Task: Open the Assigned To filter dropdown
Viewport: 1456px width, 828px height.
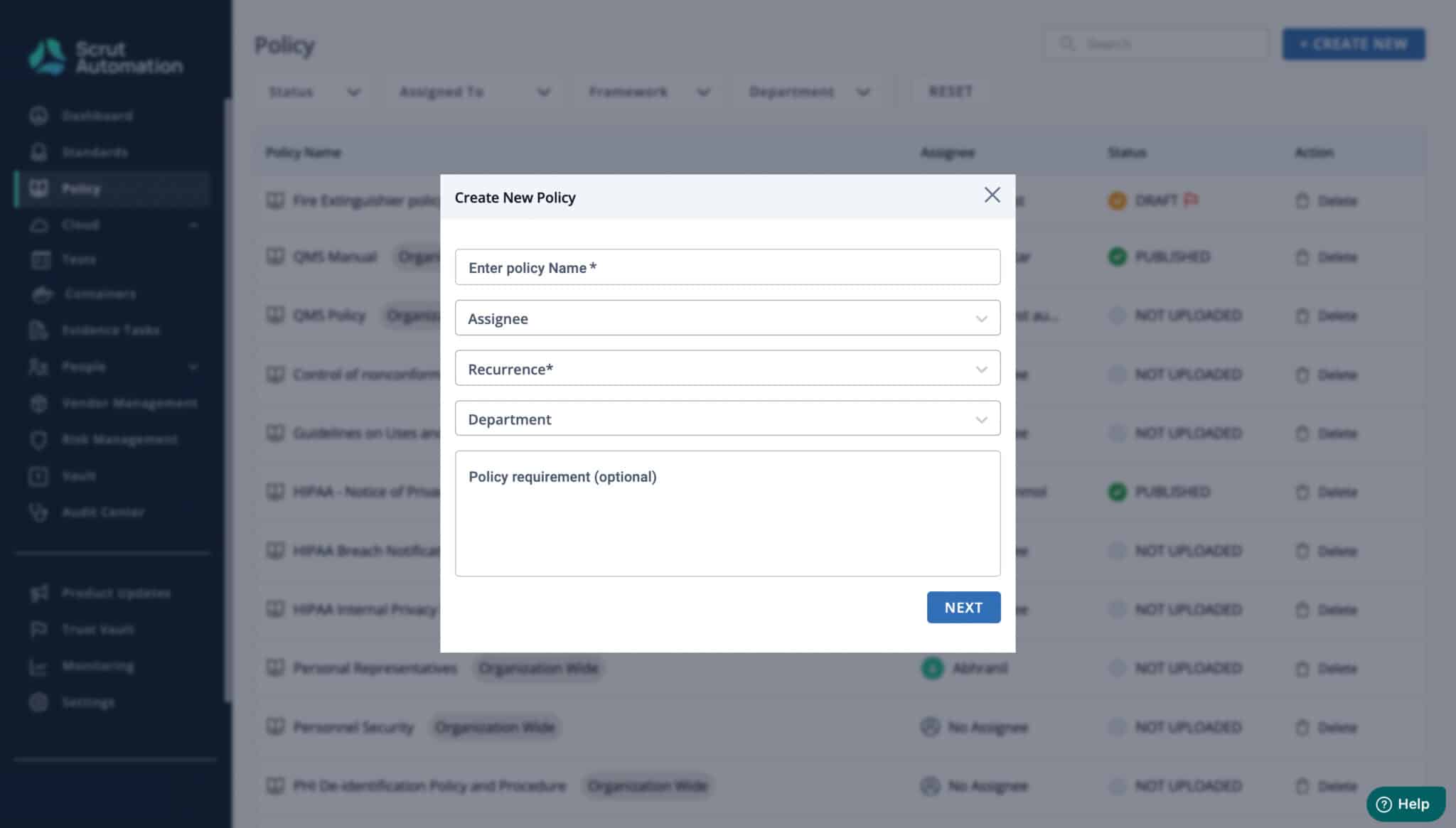Action: tap(474, 92)
